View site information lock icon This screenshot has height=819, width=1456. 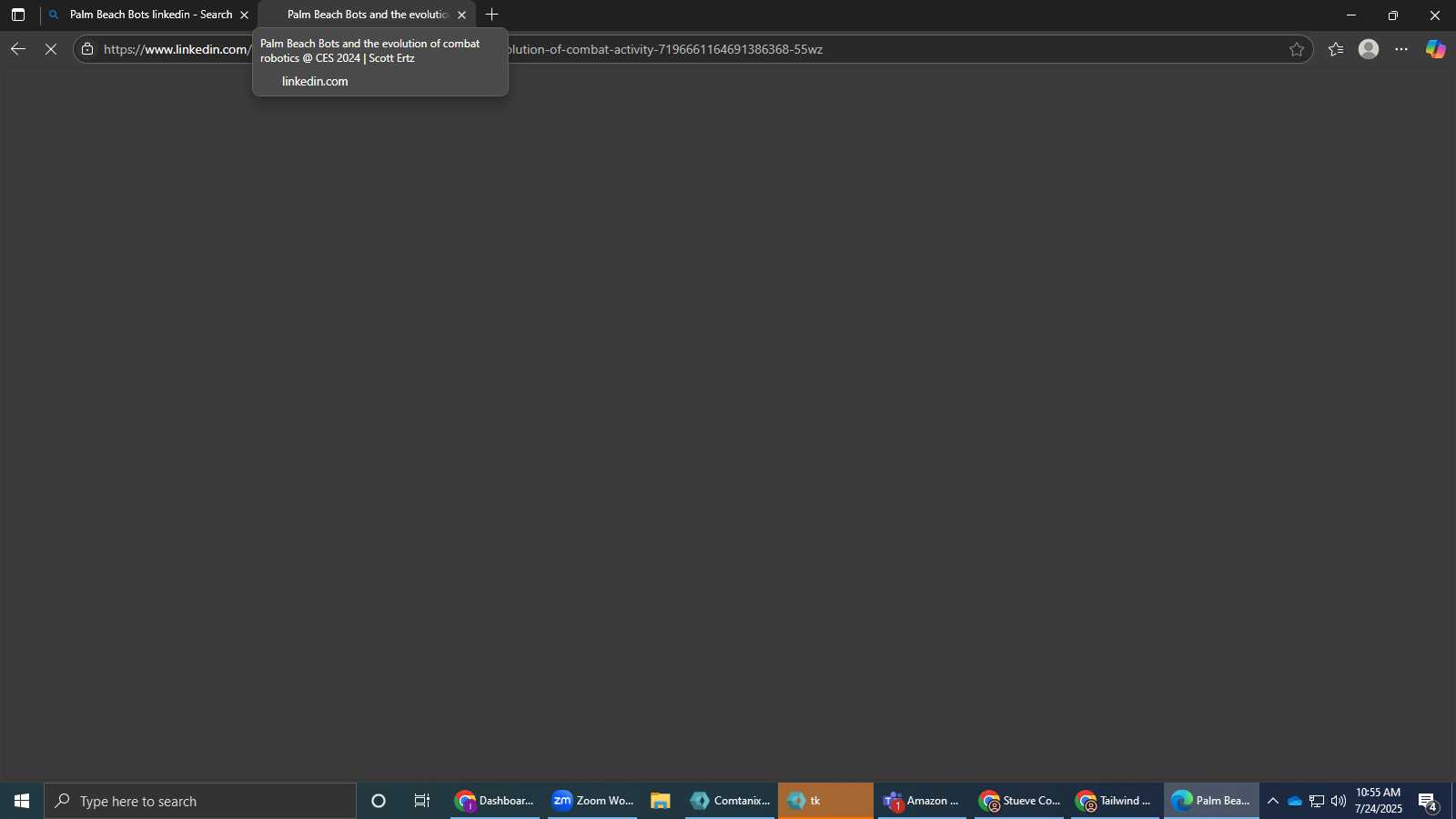(x=87, y=49)
